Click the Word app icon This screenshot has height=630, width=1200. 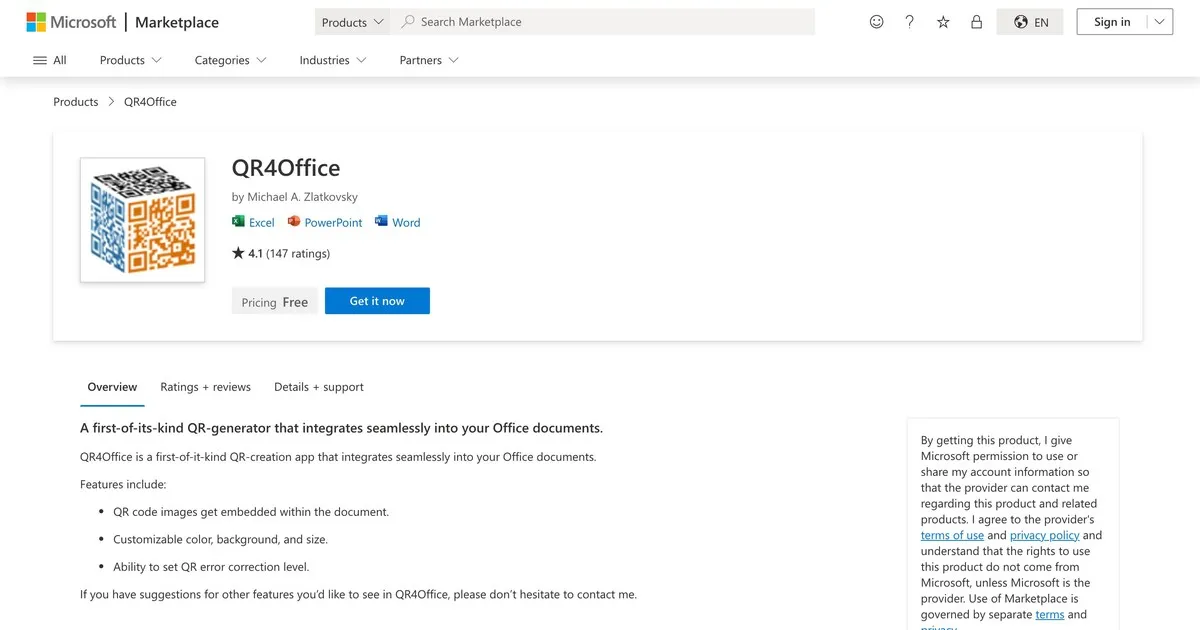click(x=380, y=221)
